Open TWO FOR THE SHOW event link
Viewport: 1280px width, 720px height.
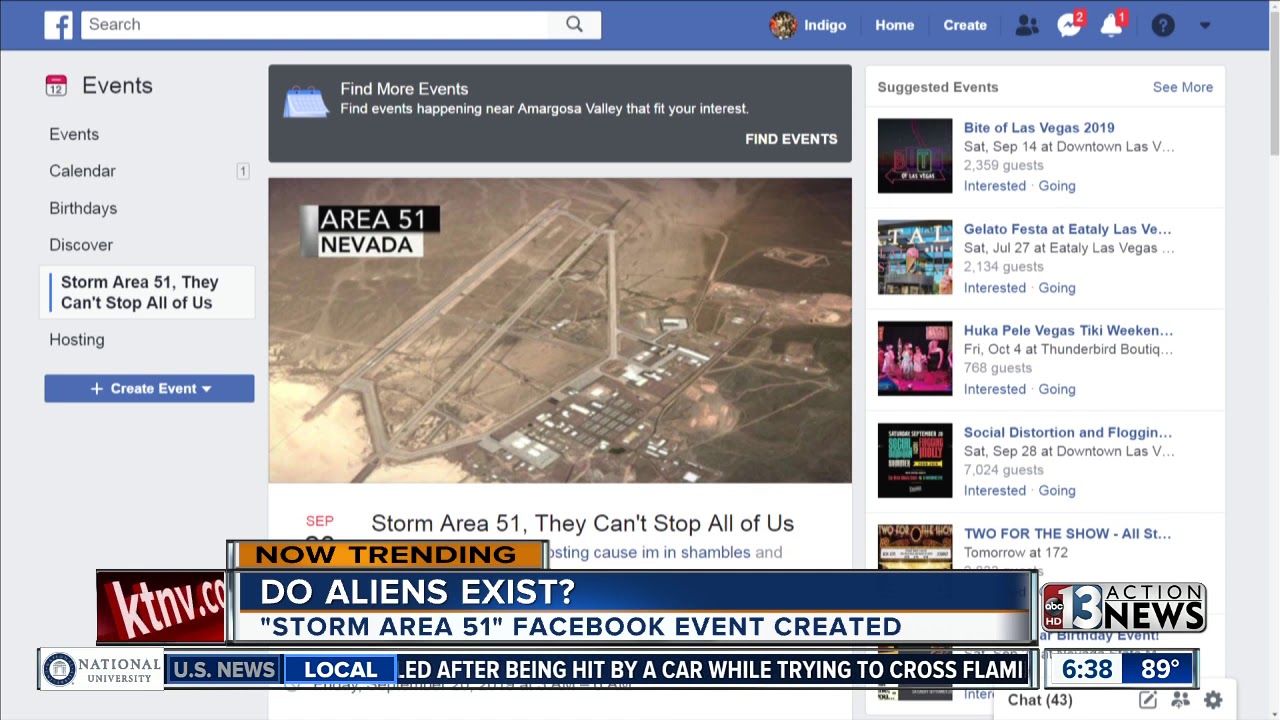1067,534
